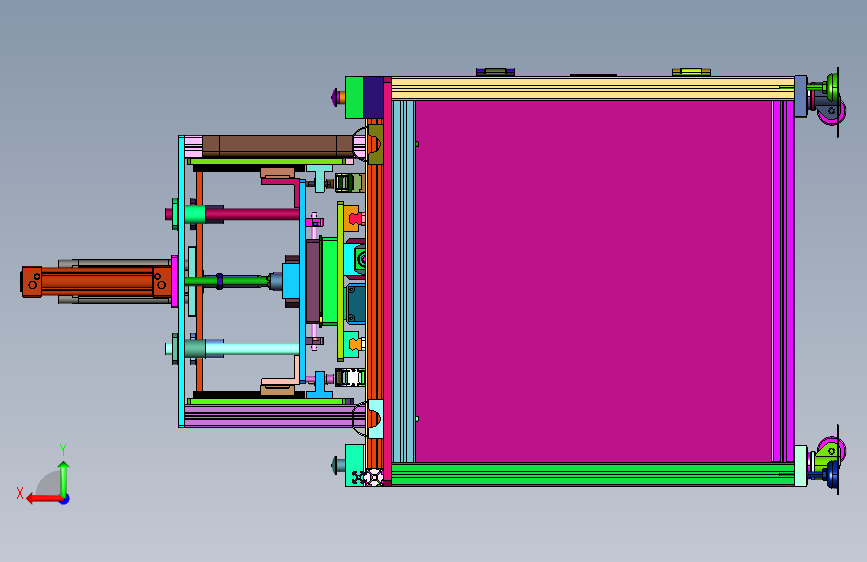
Task: Select the orange pneumatic cylinder body
Action: [x=97, y=282]
